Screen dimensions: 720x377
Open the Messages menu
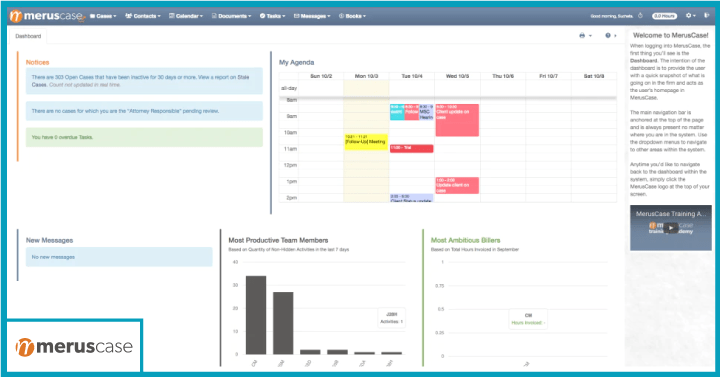312,16
